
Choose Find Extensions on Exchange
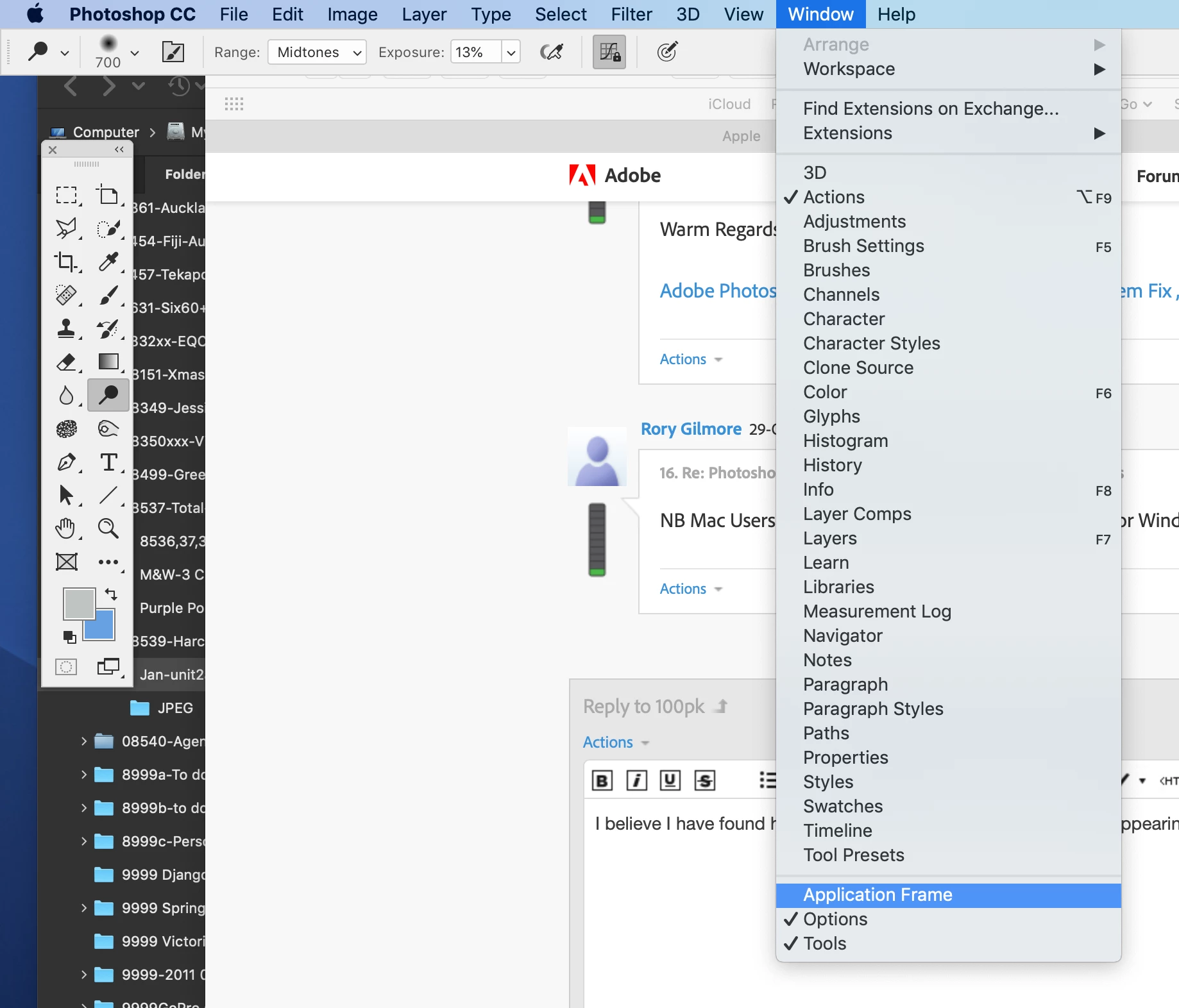coord(948,108)
